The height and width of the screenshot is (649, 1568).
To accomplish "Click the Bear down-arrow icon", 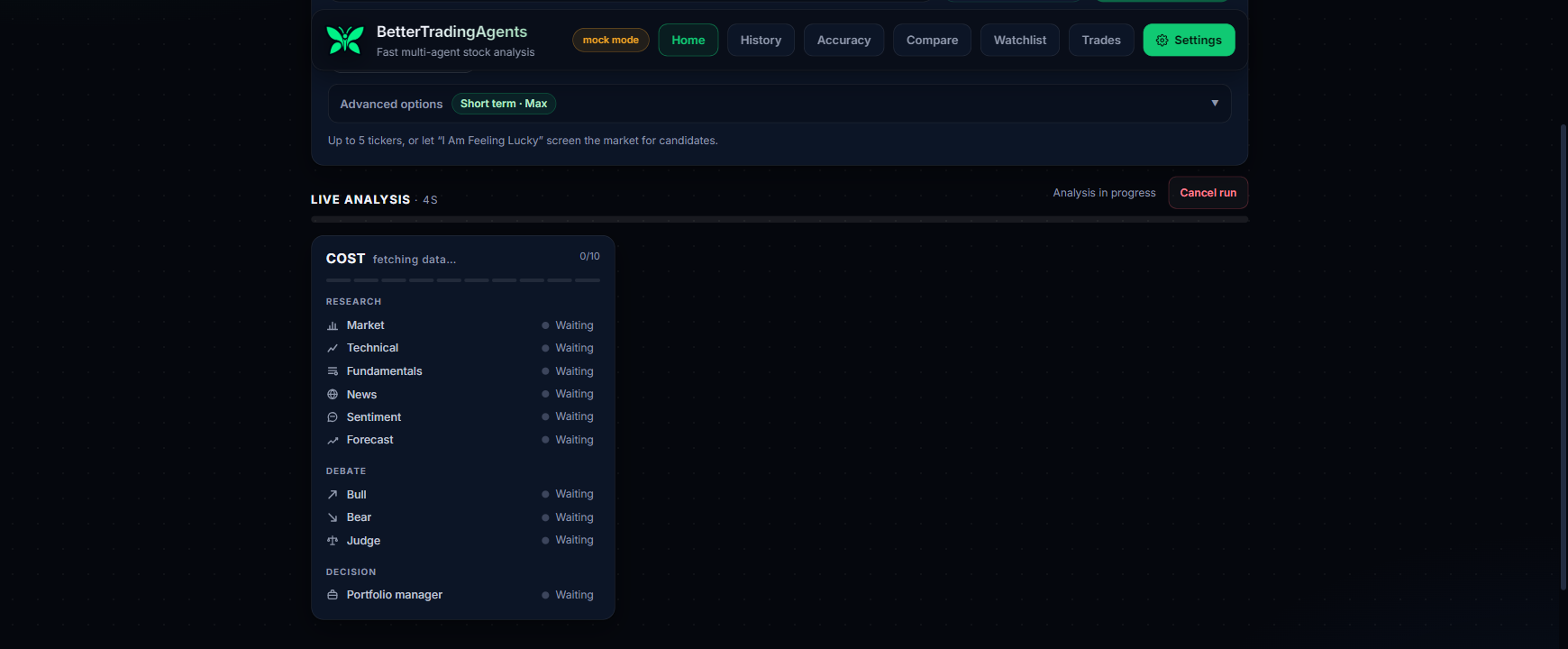I will click(x=333, y=517).
